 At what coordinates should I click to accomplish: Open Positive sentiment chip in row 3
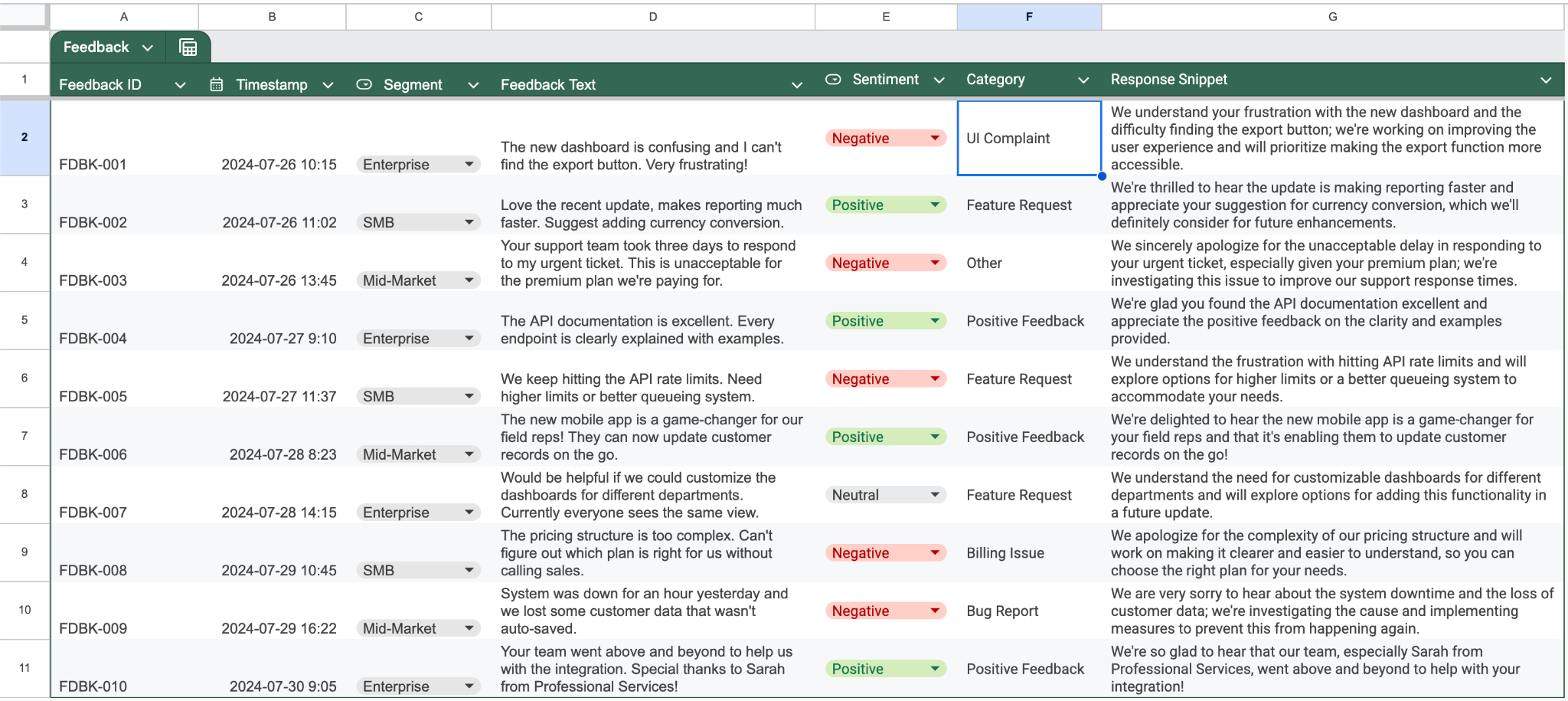pos(886,205)
